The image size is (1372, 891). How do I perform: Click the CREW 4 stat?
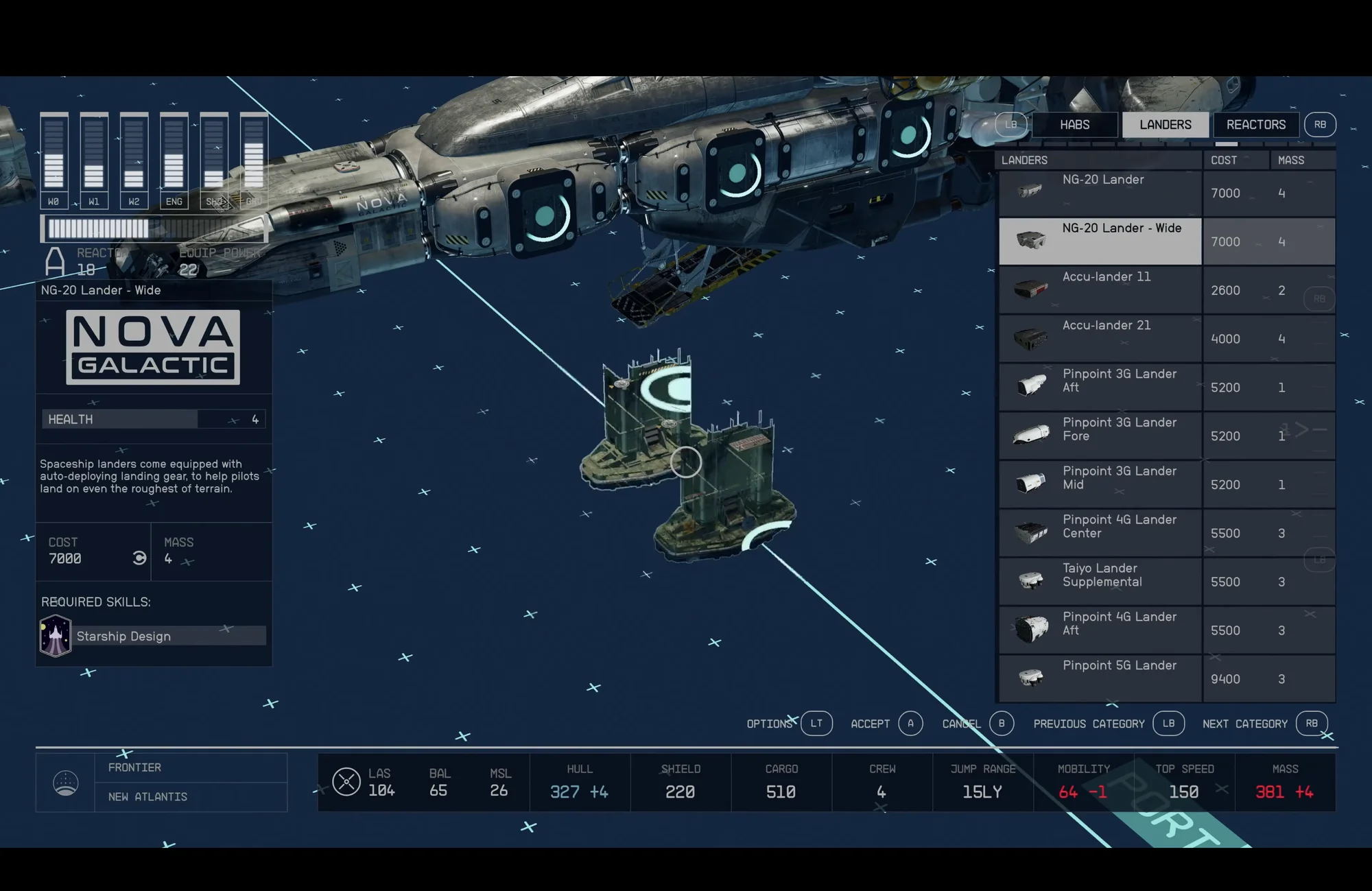click(882, 782)
